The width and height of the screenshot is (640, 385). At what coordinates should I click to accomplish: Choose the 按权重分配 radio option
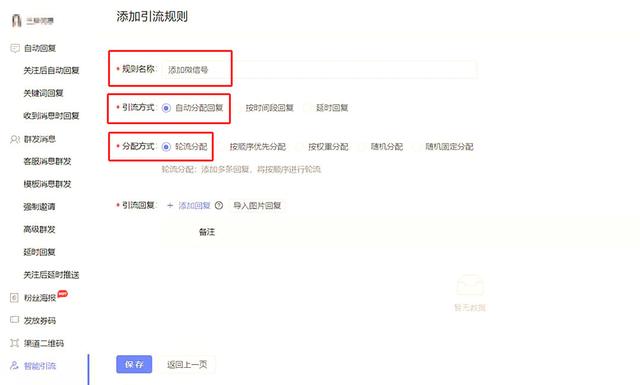(x=323, y=147)
